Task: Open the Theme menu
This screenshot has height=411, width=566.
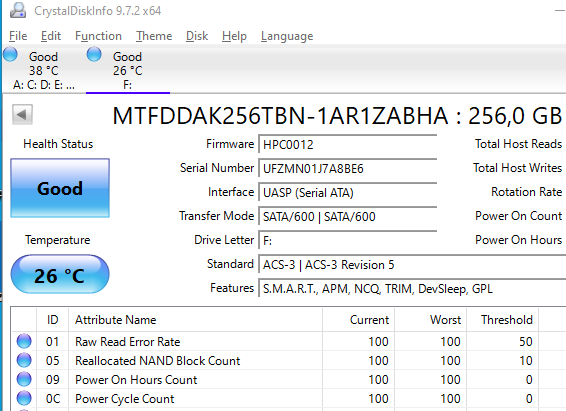Action: tap(154, 36)
